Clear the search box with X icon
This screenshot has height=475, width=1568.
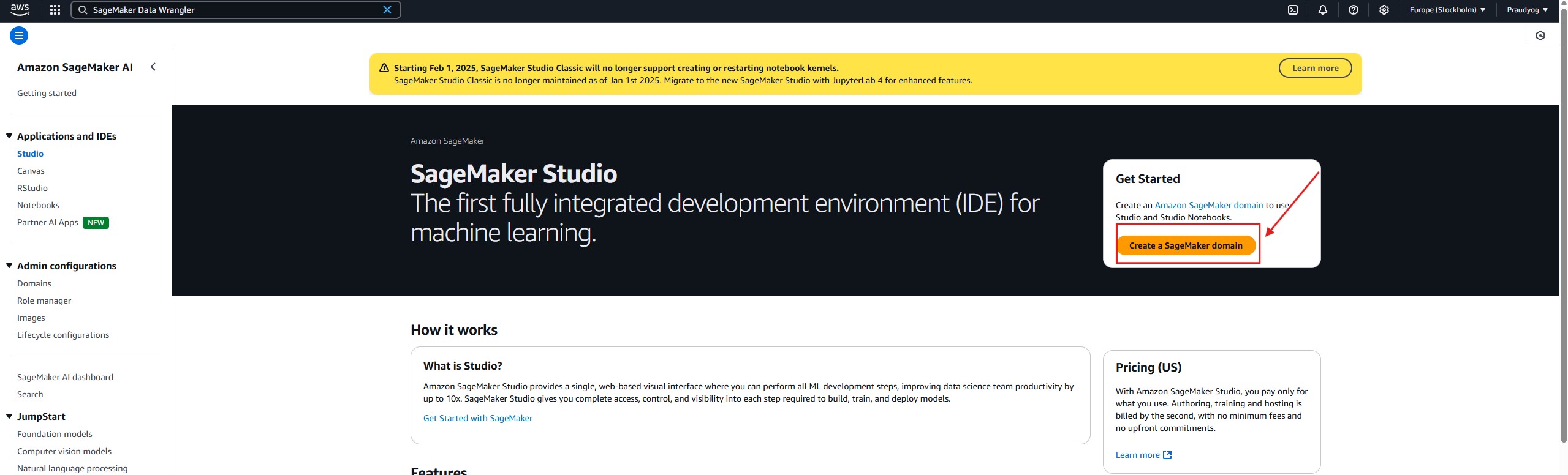tap(387, 10)
